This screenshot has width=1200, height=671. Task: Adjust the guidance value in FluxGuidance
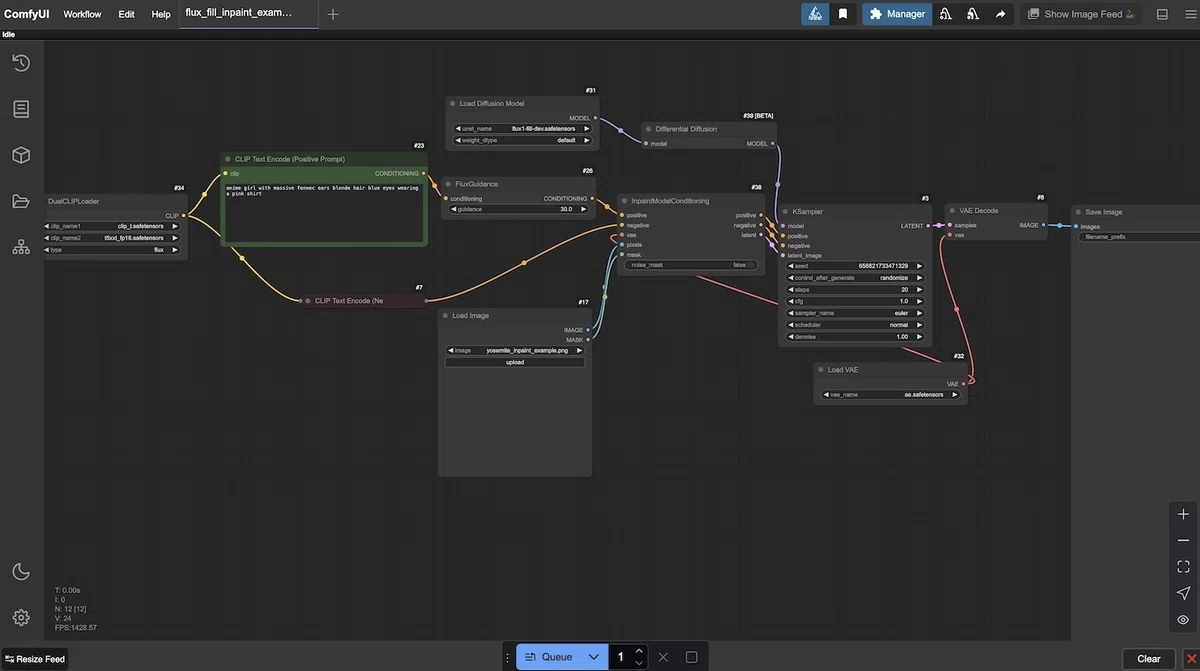tap(518, 209)
